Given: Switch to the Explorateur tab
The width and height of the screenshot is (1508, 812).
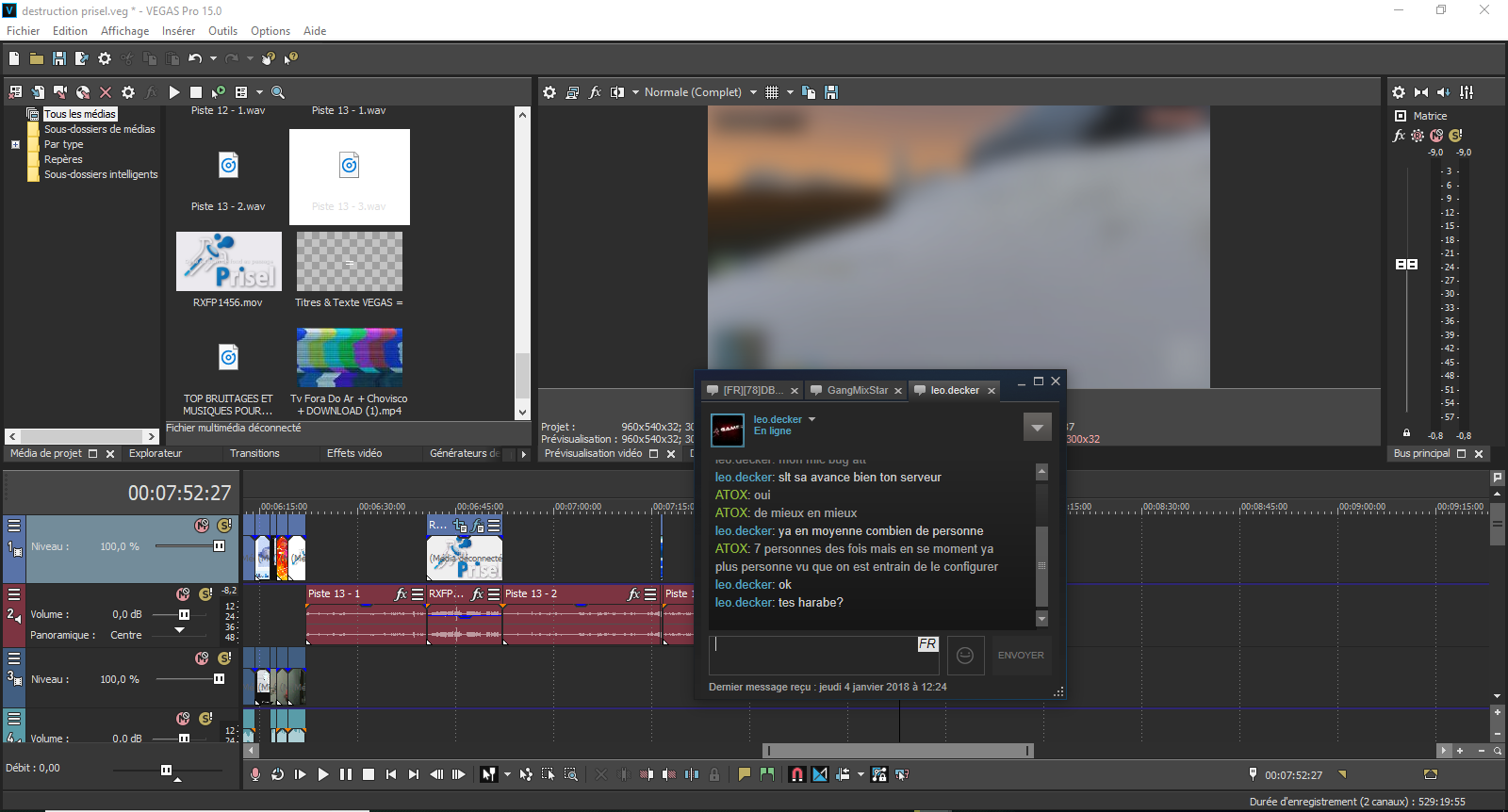Looking at the screenshot, I should pos(156,453).
